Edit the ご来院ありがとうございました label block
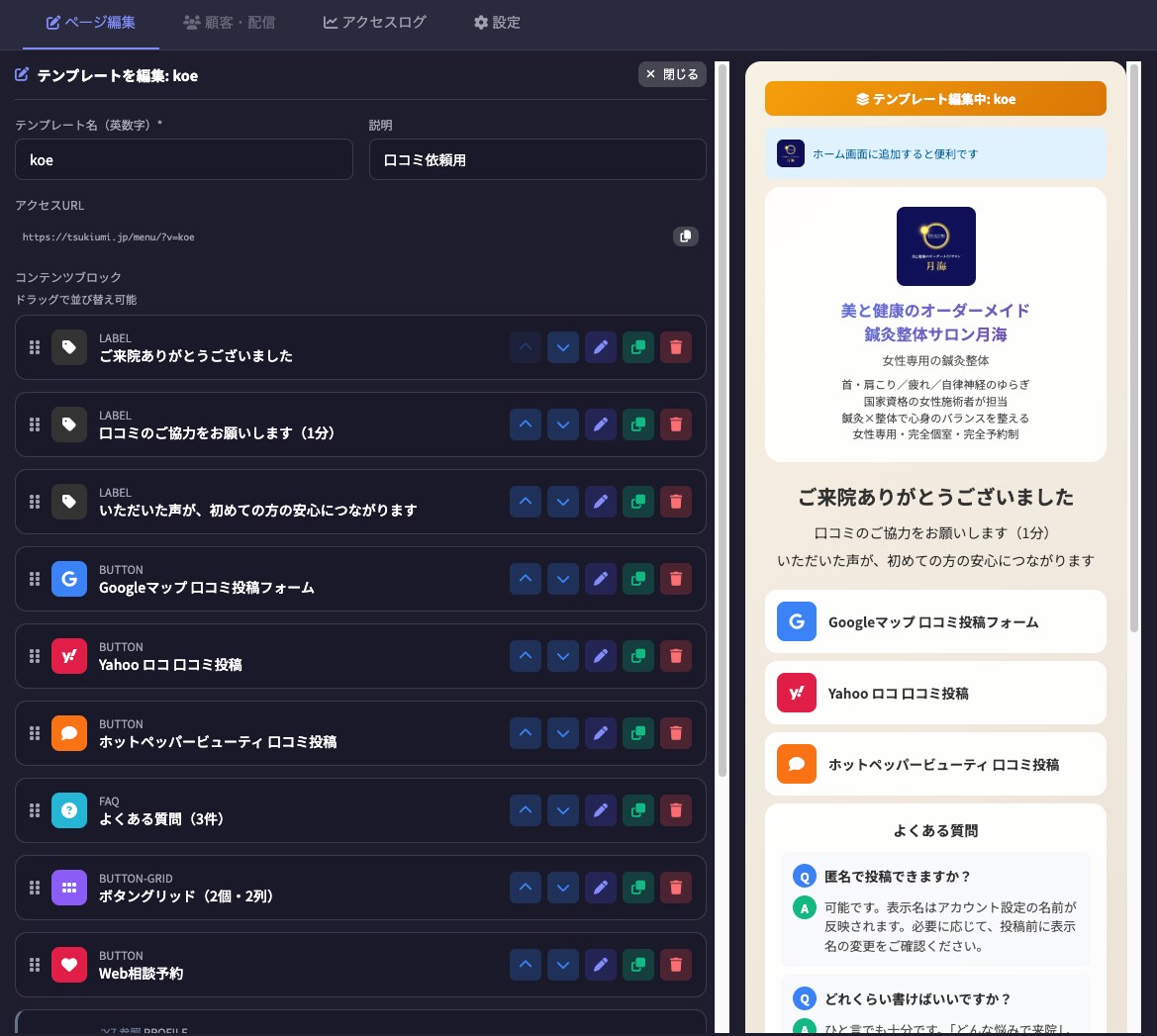Image resolution: width=1157 pixels, height=1036 pixels. (x=601, y=347)
